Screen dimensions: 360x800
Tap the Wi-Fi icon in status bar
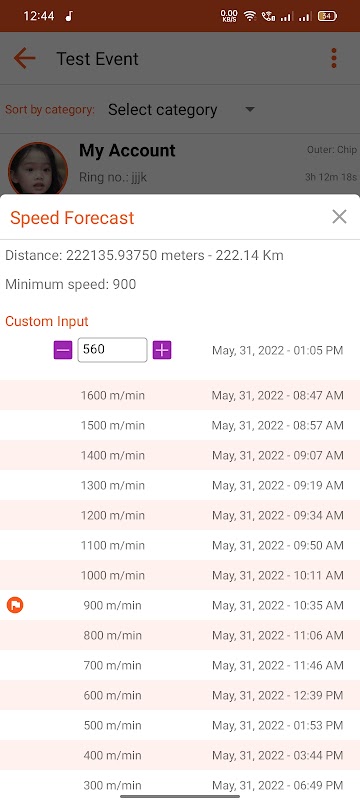(x=250, y=16)
